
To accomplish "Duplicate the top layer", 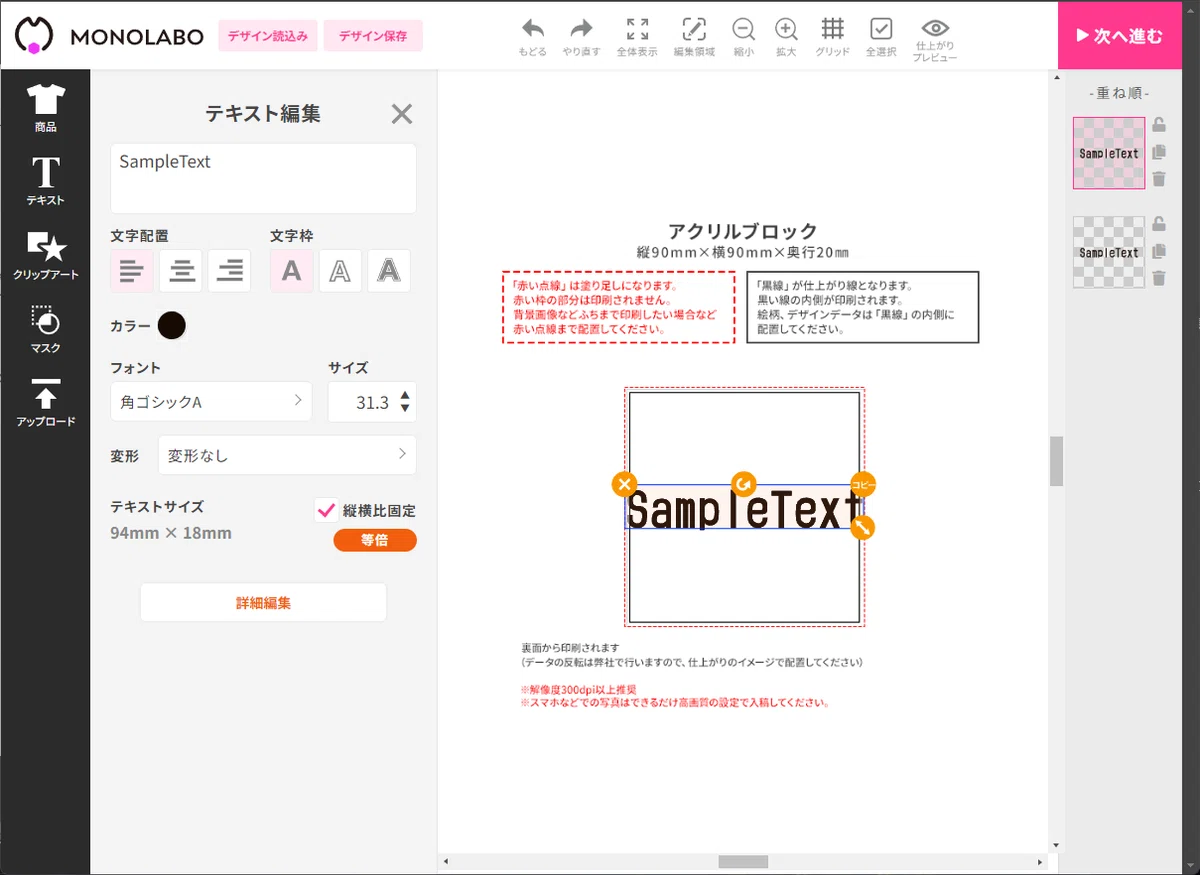I will [1159, 152].
